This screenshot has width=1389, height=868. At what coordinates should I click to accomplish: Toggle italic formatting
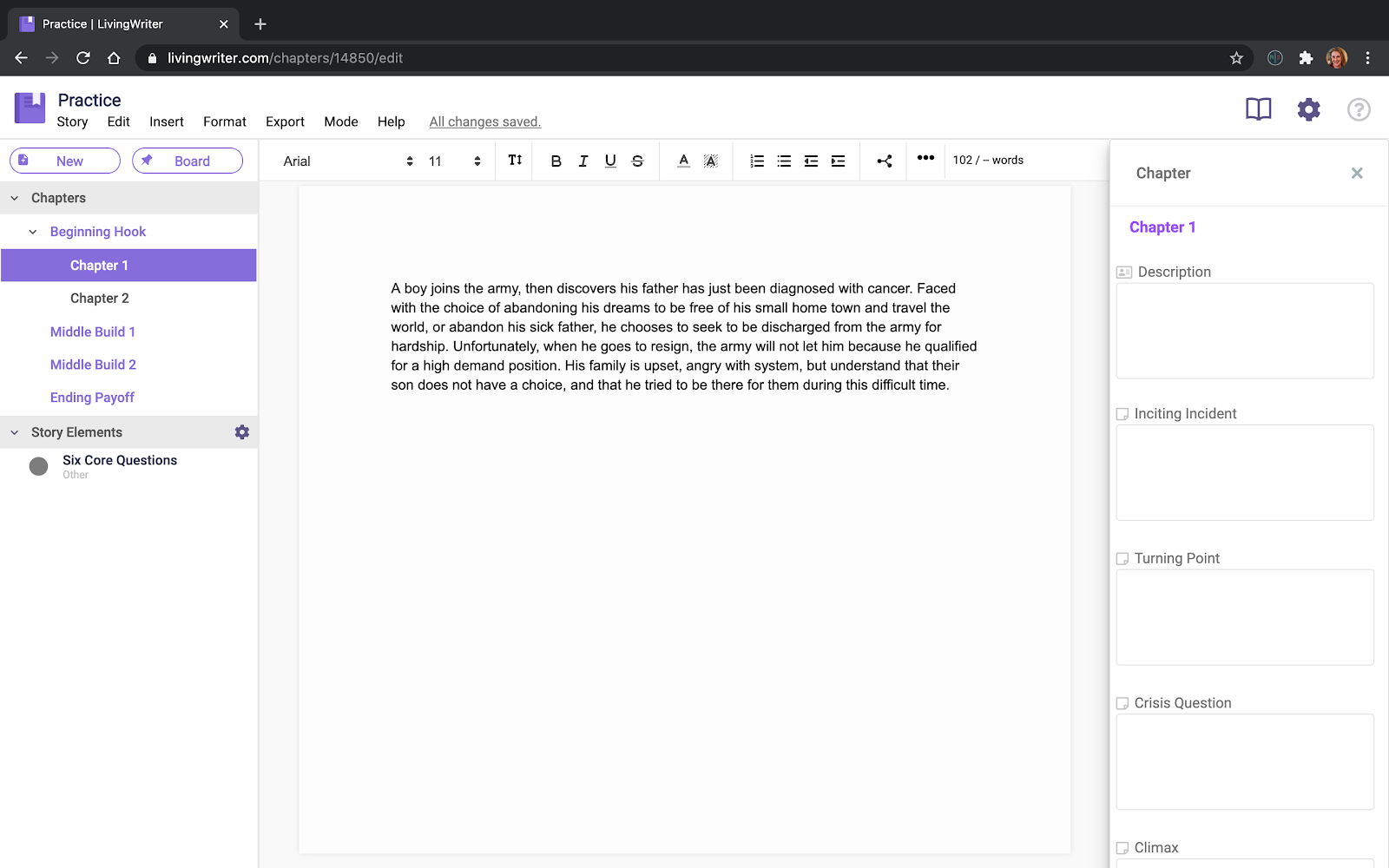pyautogui.click(x=583, y=161)
